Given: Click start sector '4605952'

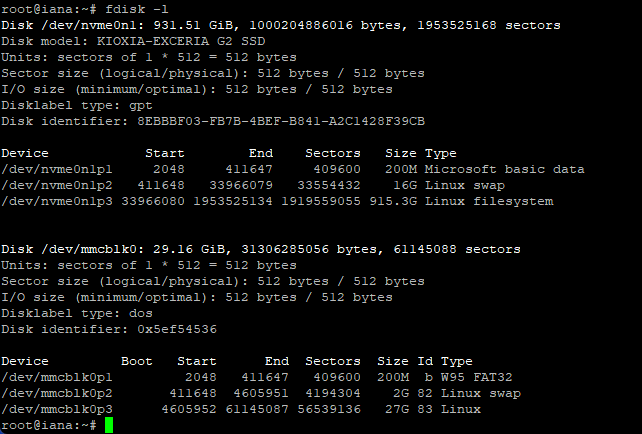Looking at the screenshot, I should click(189, 409).
